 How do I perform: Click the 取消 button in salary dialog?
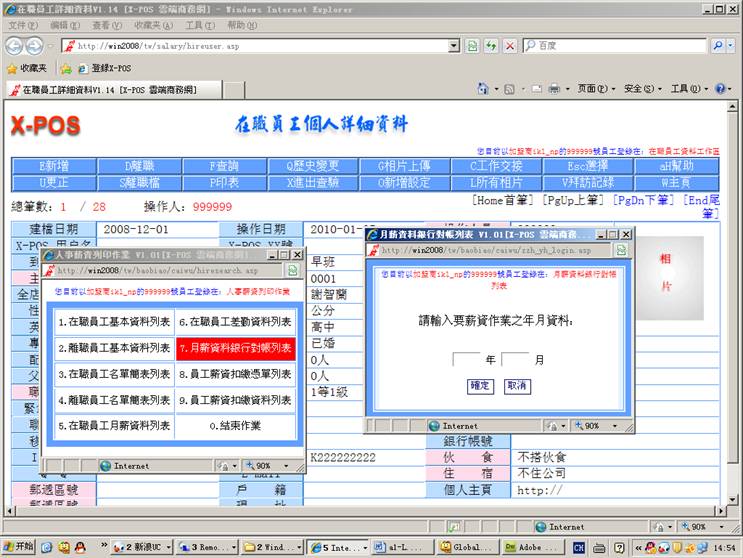coord(516,386)
